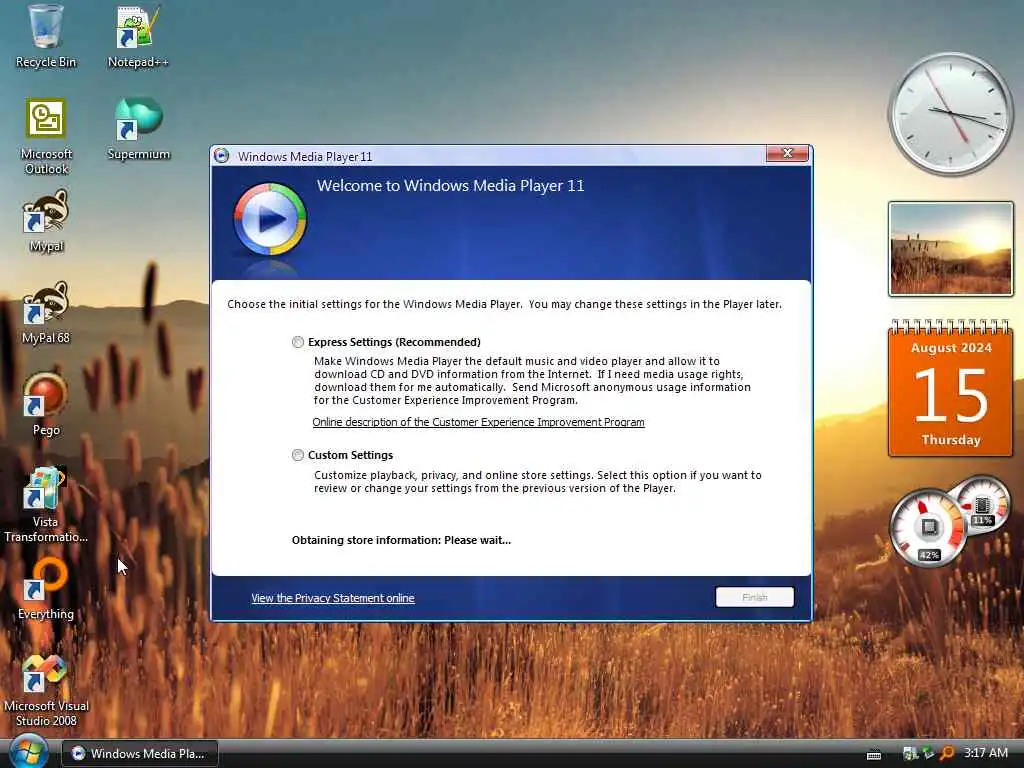Click the 3:17 AM taskbar clock
The image size is (1024, 768).
pyautogui.click(x=985, y=753)
